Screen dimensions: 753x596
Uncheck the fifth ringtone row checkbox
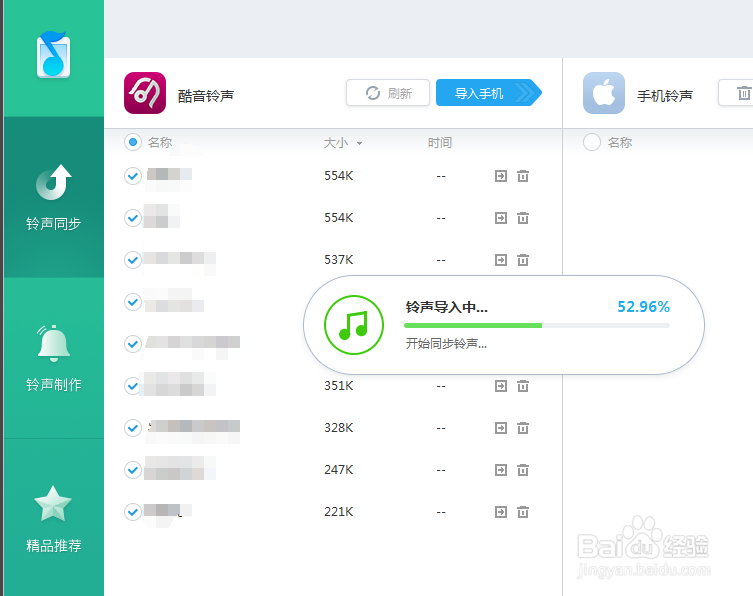133,344
